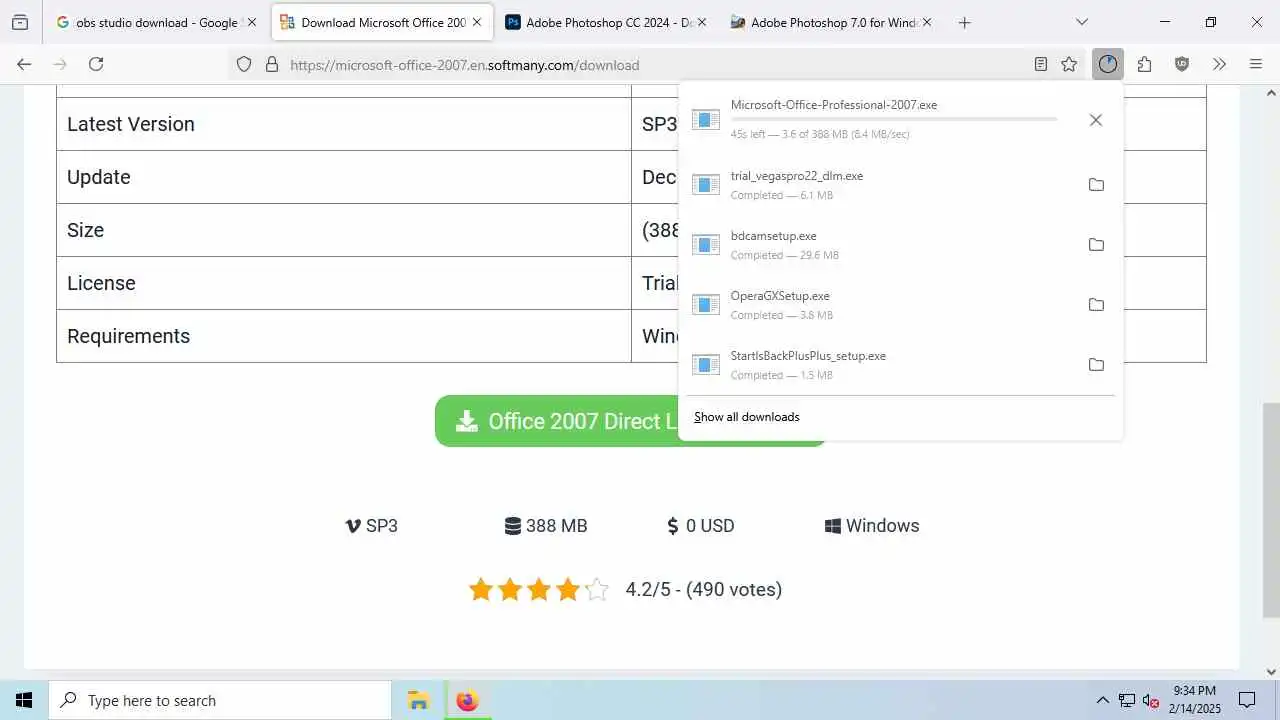Click the download progress bar for Office
1280x720 pixels.
(893, 119)
